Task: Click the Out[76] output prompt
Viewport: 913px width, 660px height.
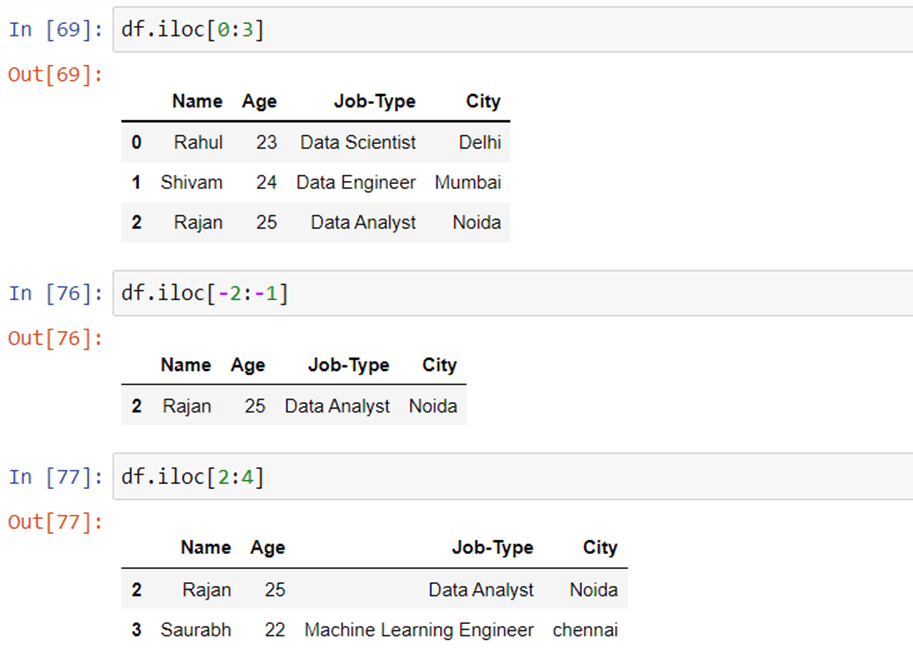Action: [55, 338]
